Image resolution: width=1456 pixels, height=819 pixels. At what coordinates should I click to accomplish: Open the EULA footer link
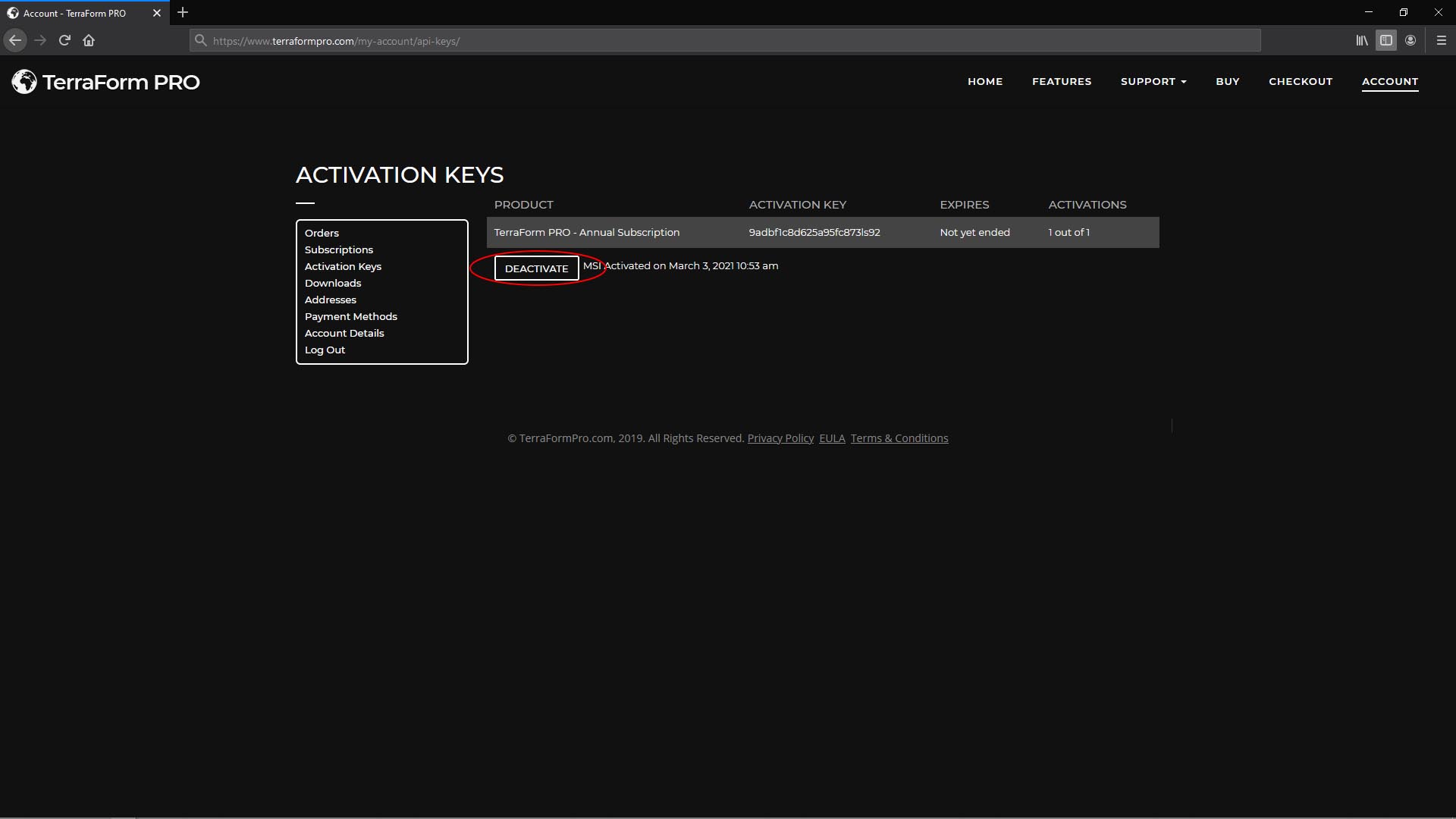pyautogui.click(x=832, y=438)
